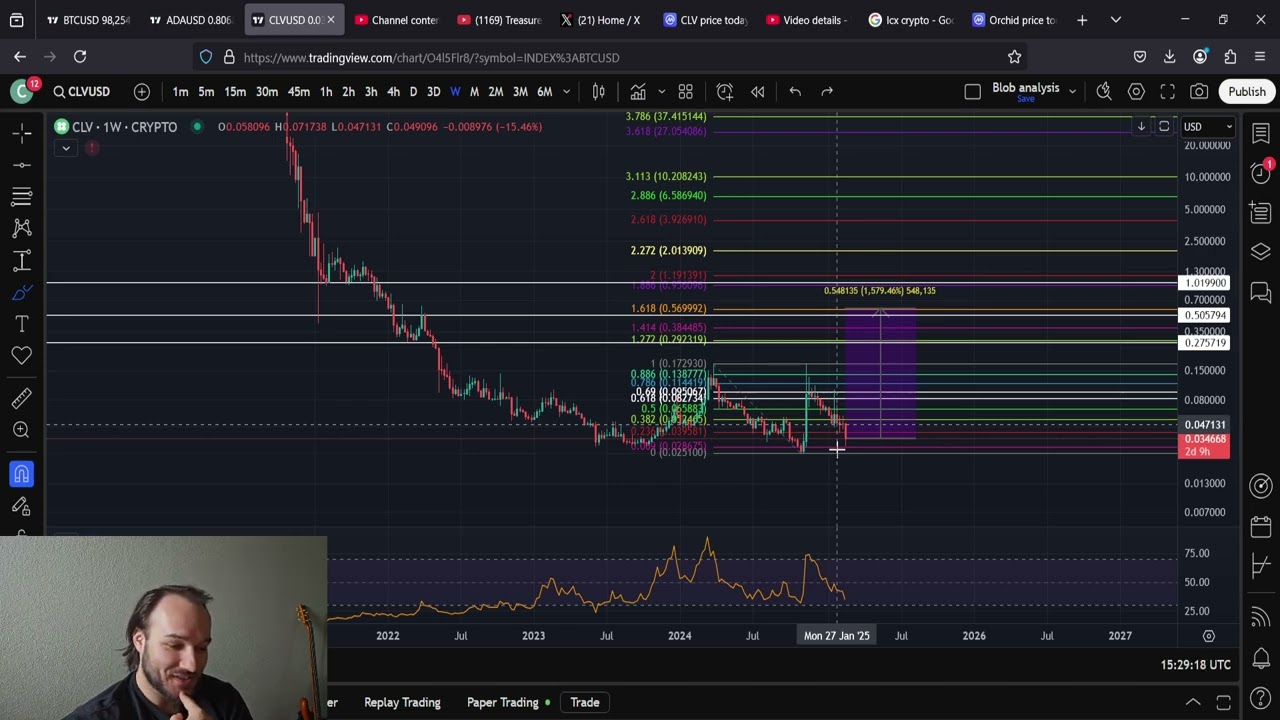1280x720 pixels.
Task: Start bar replay with rewind icon
Action: [x=758, y=92]
